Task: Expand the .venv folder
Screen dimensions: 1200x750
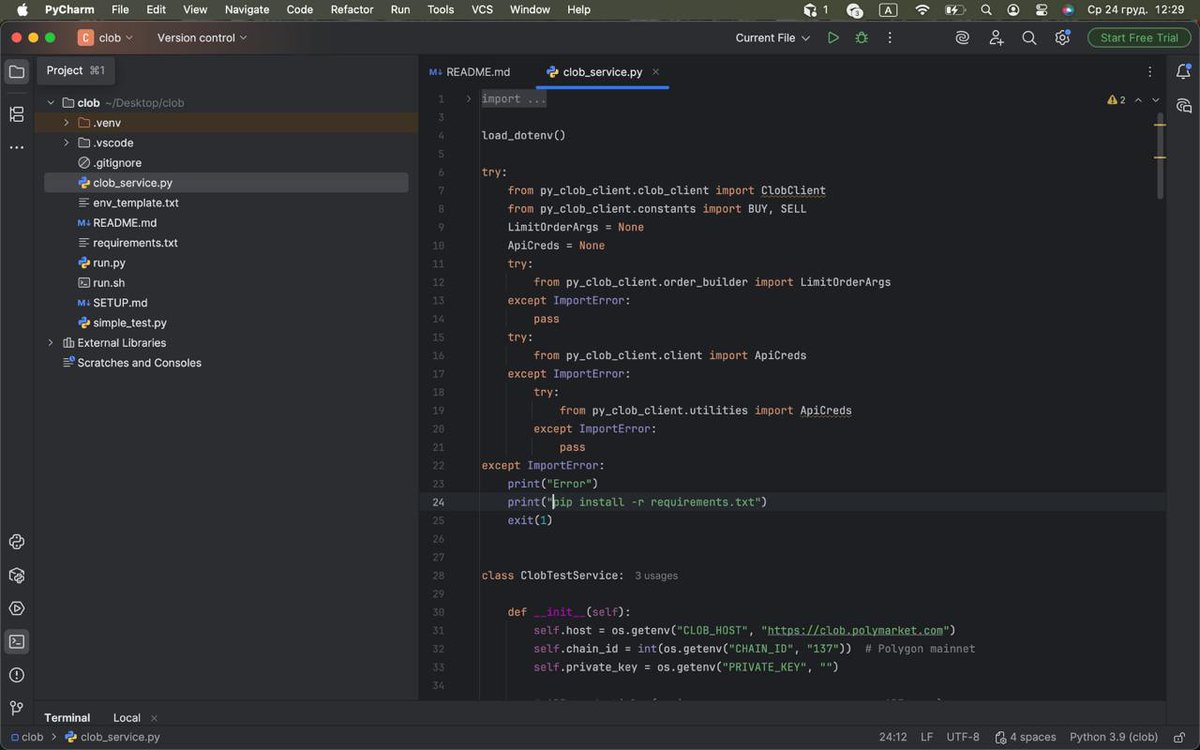Action: click(67, 123)
